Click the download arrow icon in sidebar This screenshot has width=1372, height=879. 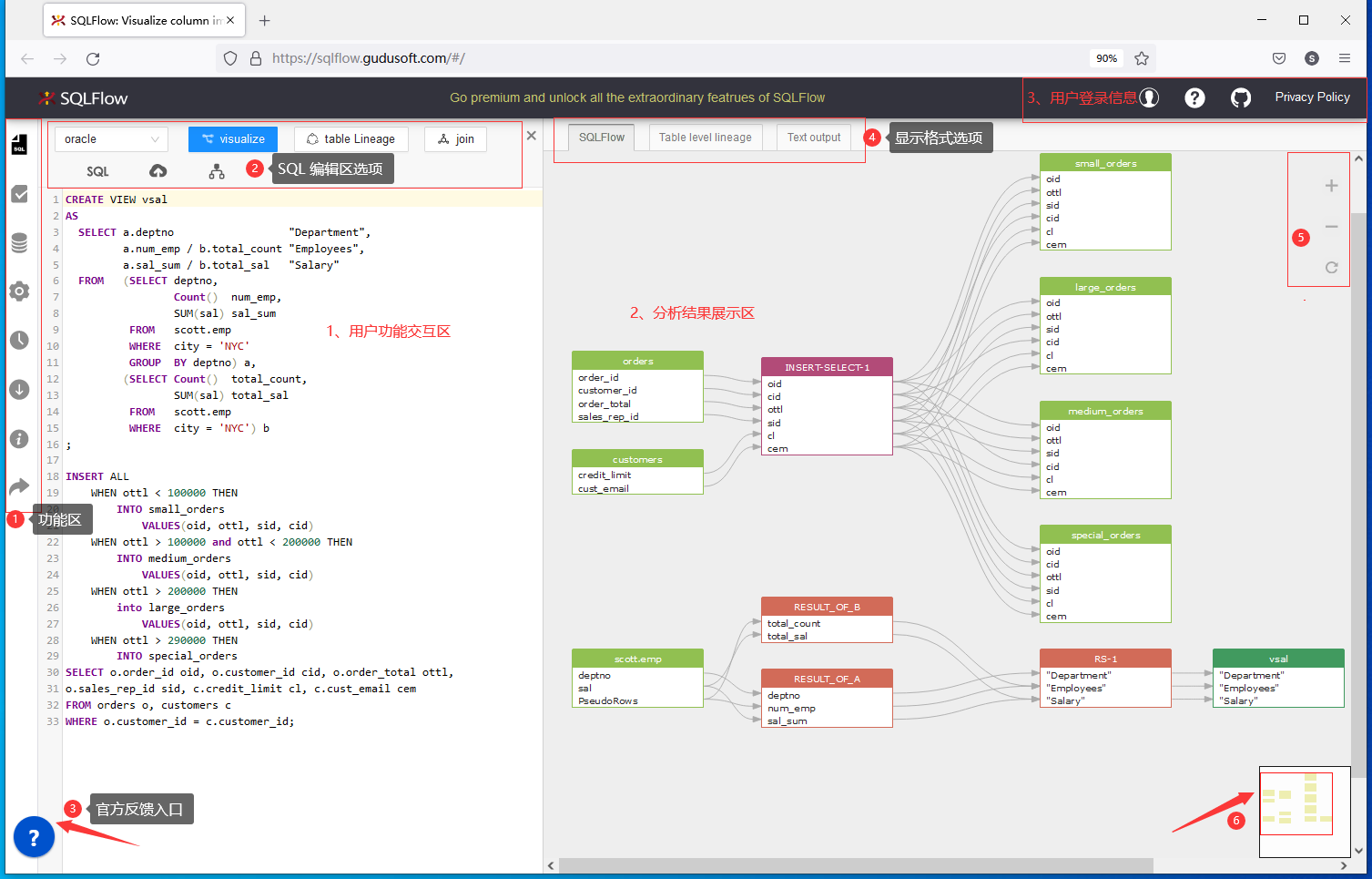(19, 390)
